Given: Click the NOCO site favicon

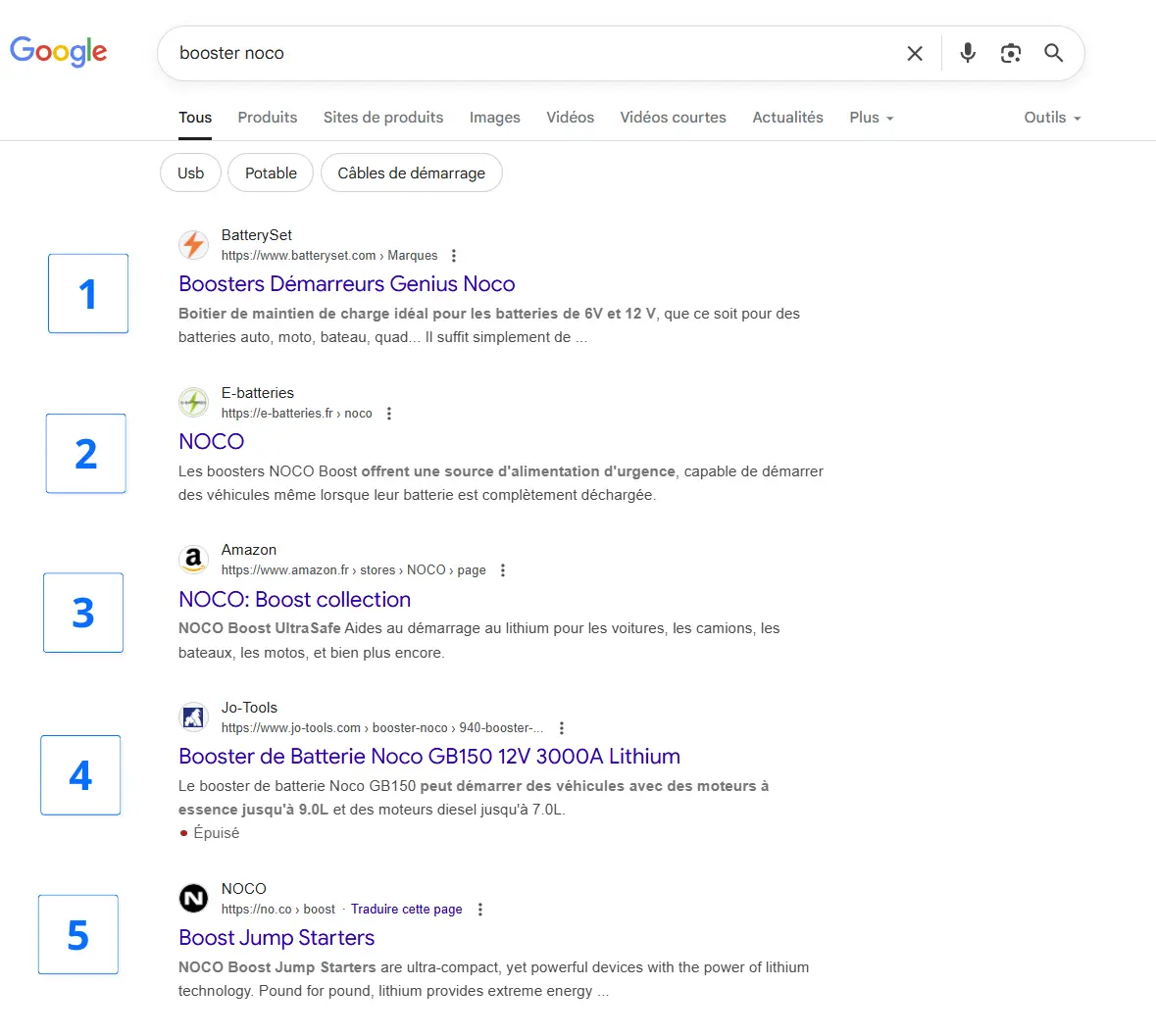Looking at the screenshot, I should point(194,898).
